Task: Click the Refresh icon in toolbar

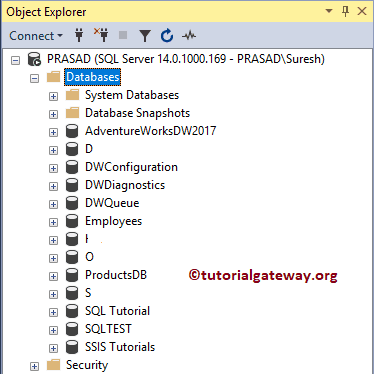Action: click(x=167, y=35)
